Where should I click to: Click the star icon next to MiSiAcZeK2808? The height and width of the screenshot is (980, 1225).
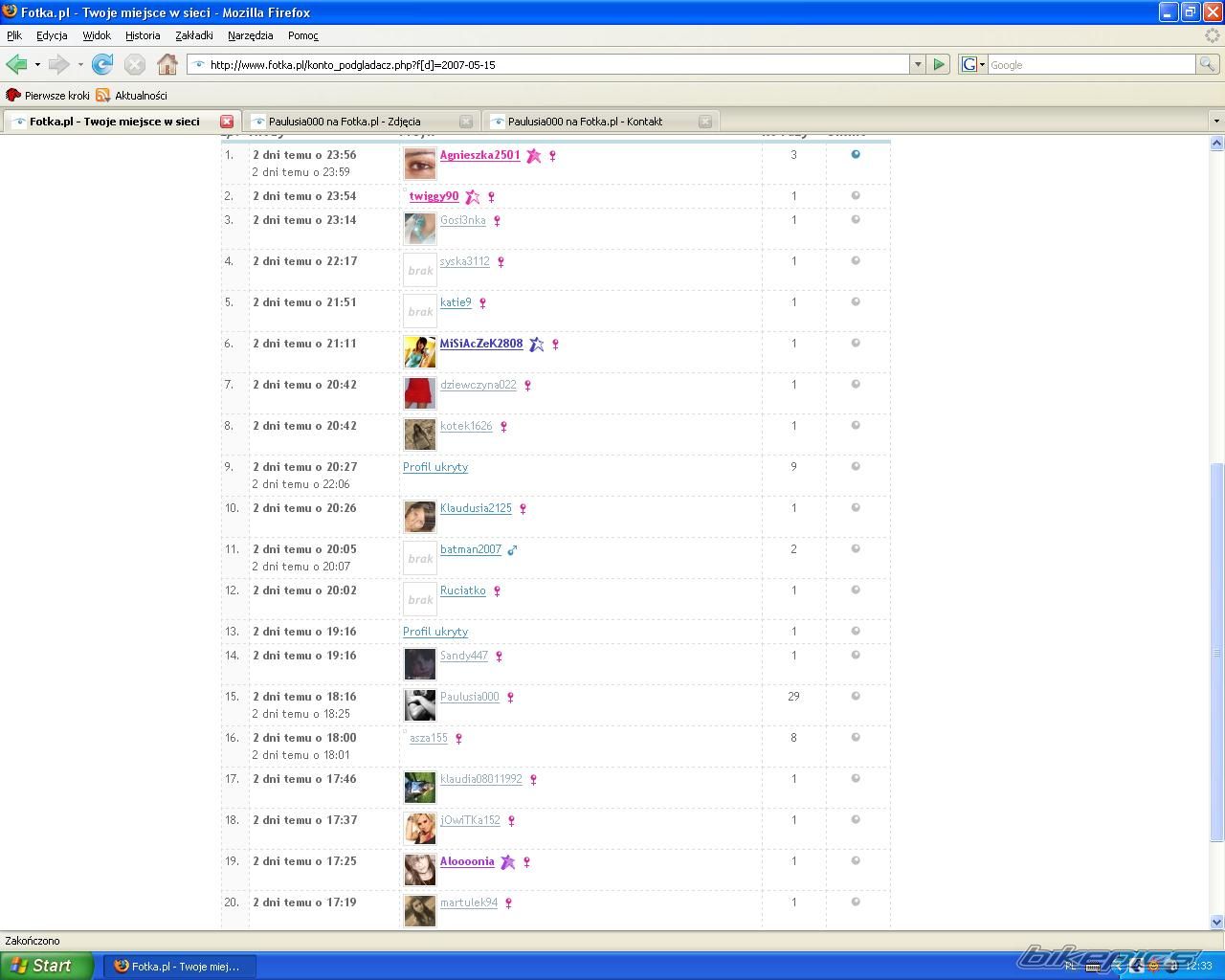(x=537, y=345)
